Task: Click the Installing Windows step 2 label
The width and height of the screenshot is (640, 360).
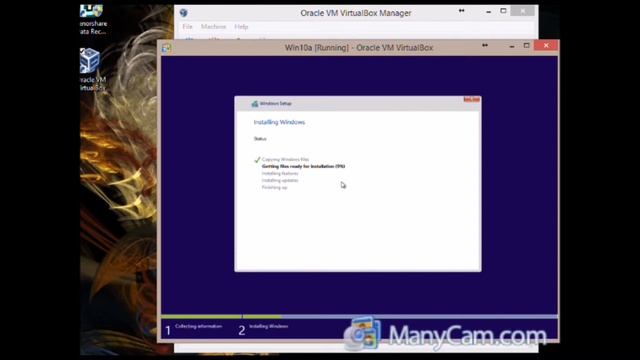Action: pos(269,327)
